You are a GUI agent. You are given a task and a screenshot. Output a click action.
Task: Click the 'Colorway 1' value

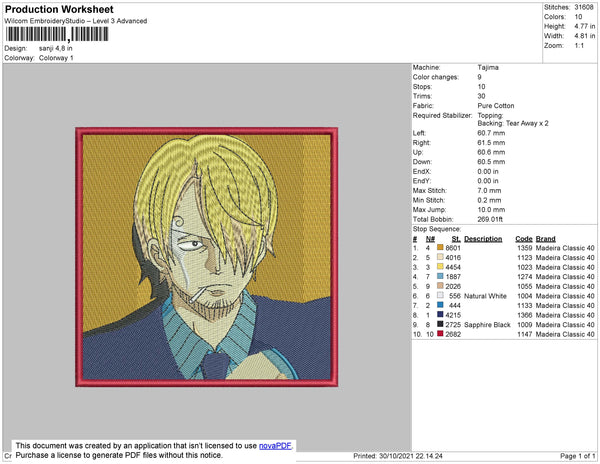56,58
